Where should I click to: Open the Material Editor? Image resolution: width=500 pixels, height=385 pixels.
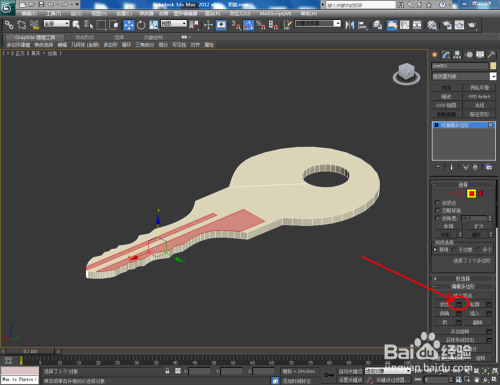[x=432, y=25]
